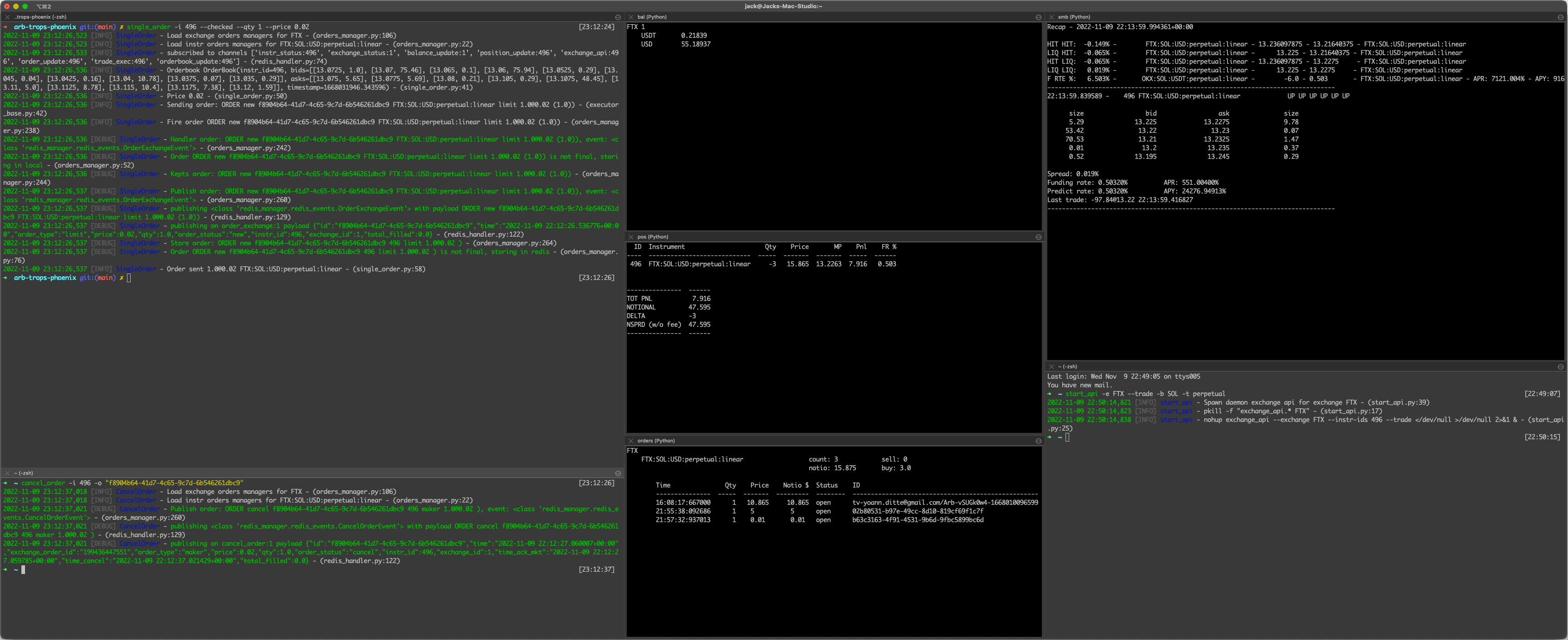This screenshot has height=640, width=1568.
Task: Open the pane menu of ..trops-phoenix (-zsh)
Action: click(618, 17)
